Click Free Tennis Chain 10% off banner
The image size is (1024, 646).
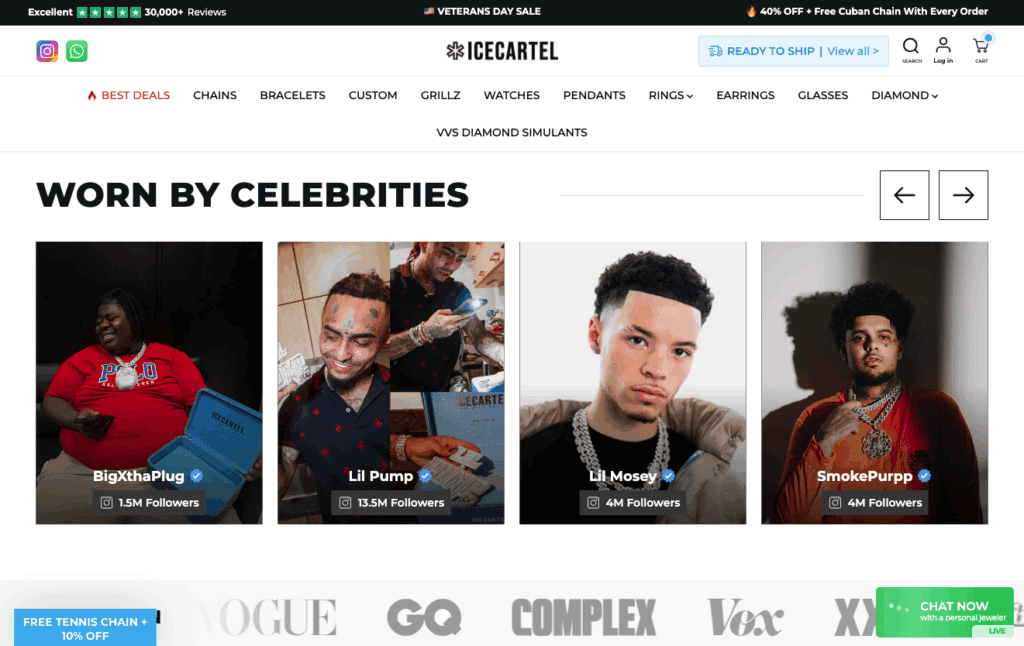click(85, 628)
